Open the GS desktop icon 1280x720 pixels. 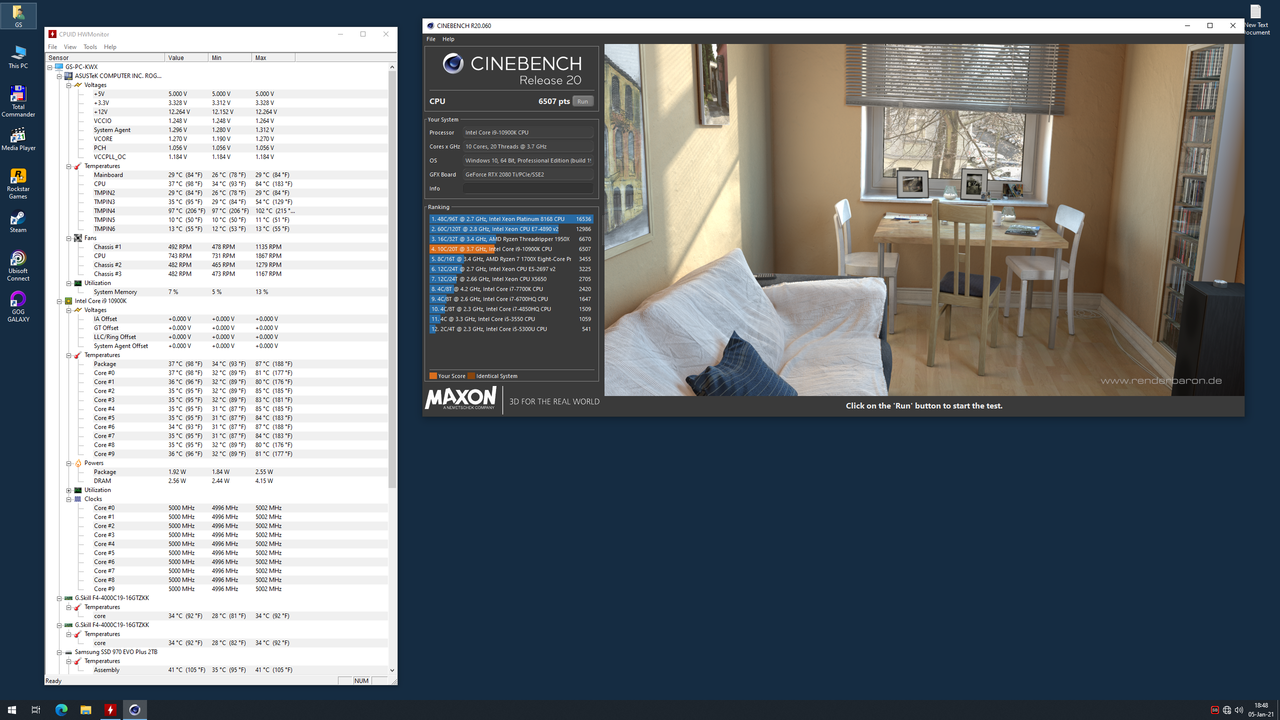tap(18, 15)
